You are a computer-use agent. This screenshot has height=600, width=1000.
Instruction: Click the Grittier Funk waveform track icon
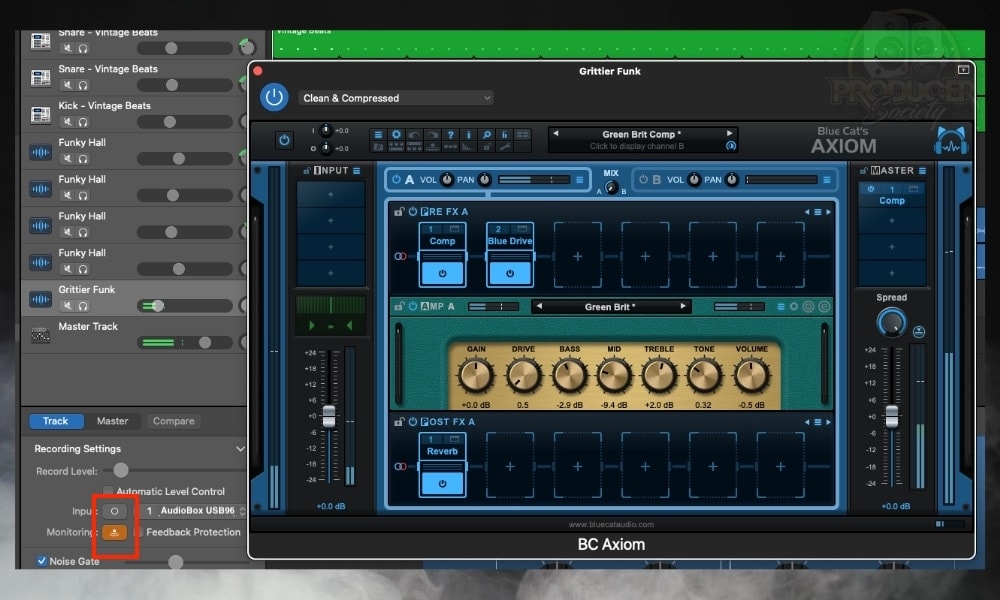point(40,298)
